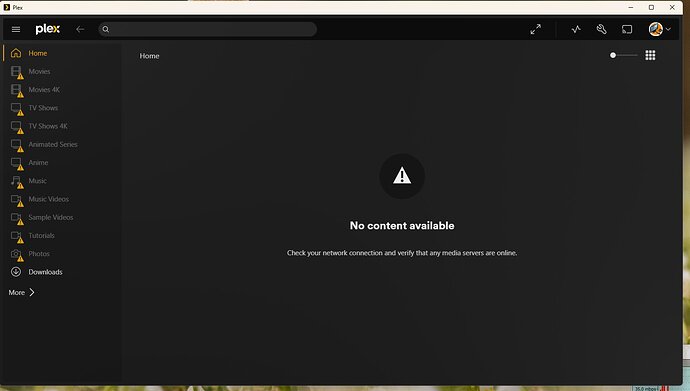690x391 pixels.
Task: Open settings via wrench icon
Action: [x=602, y=29]
